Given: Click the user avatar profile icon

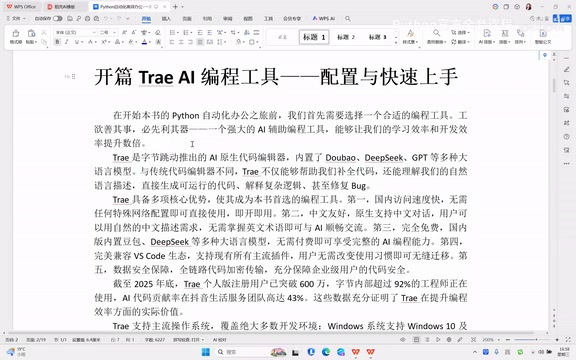Looking at the screenshot, I should pyautogui.click(x=529, y=7).
